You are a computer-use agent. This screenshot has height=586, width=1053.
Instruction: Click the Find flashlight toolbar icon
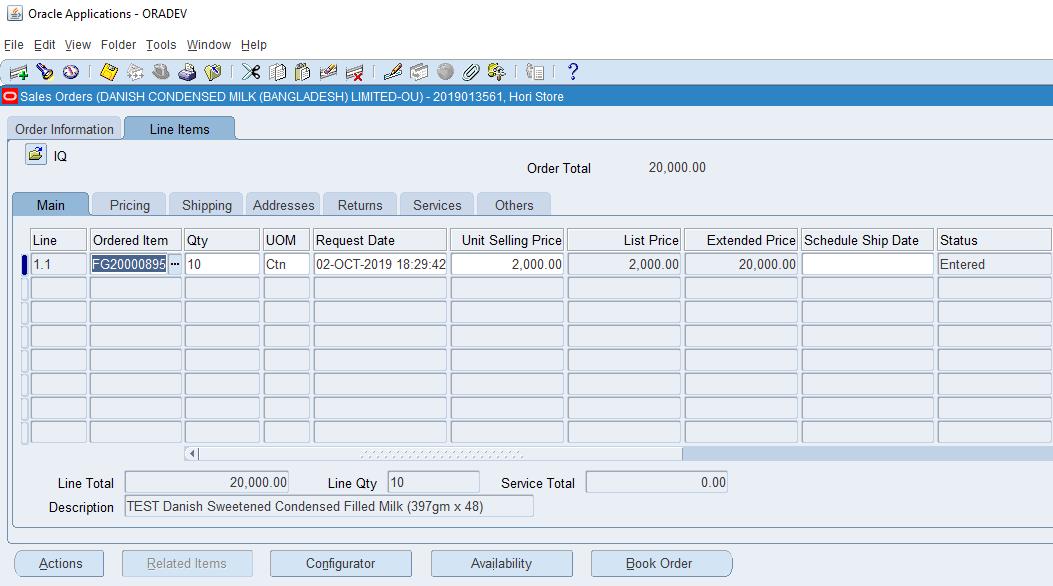coord(45,72)
